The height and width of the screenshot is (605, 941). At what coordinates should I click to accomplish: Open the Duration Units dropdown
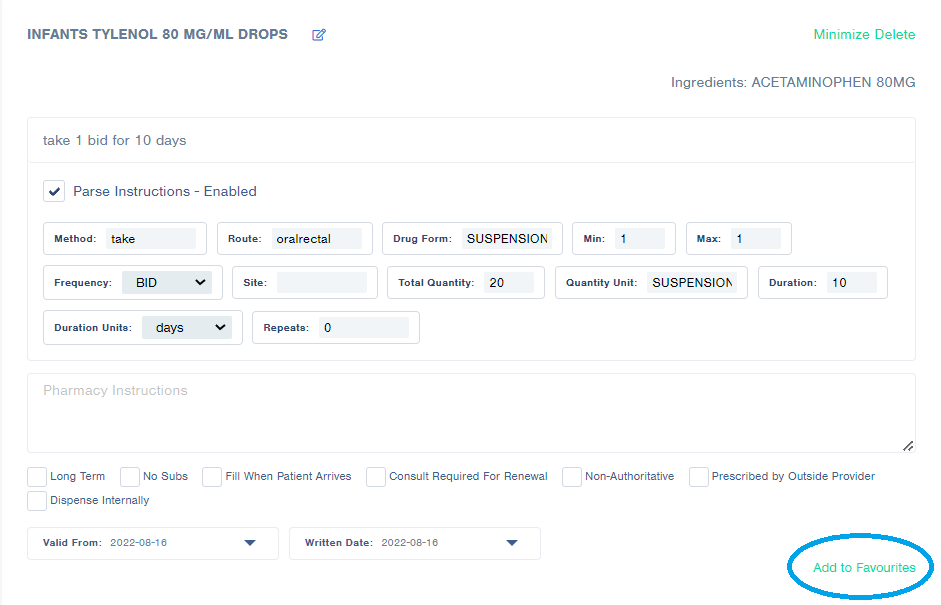tap(186, 327)
